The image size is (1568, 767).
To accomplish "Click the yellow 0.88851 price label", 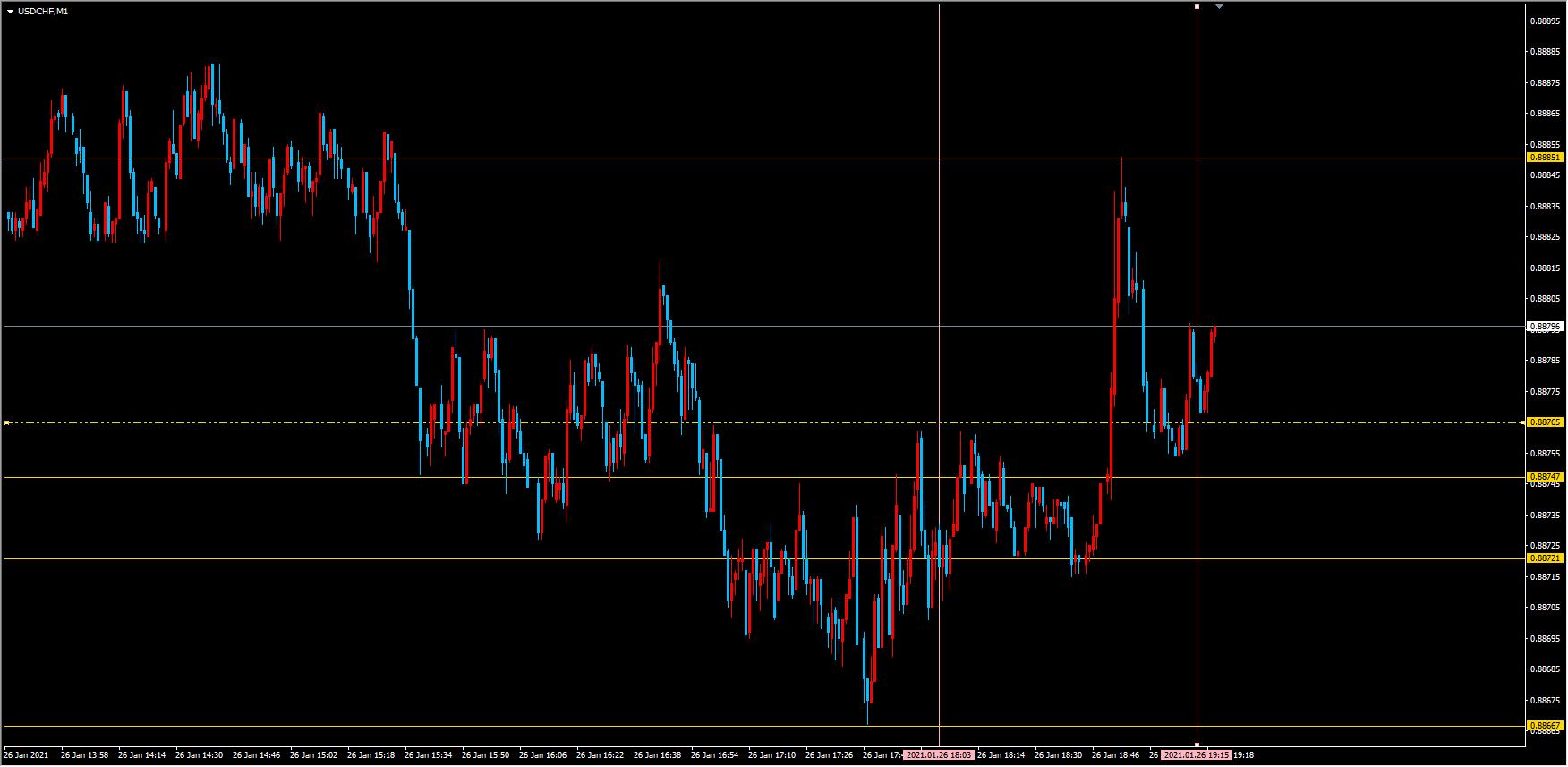I will (x=1545, y=158).
